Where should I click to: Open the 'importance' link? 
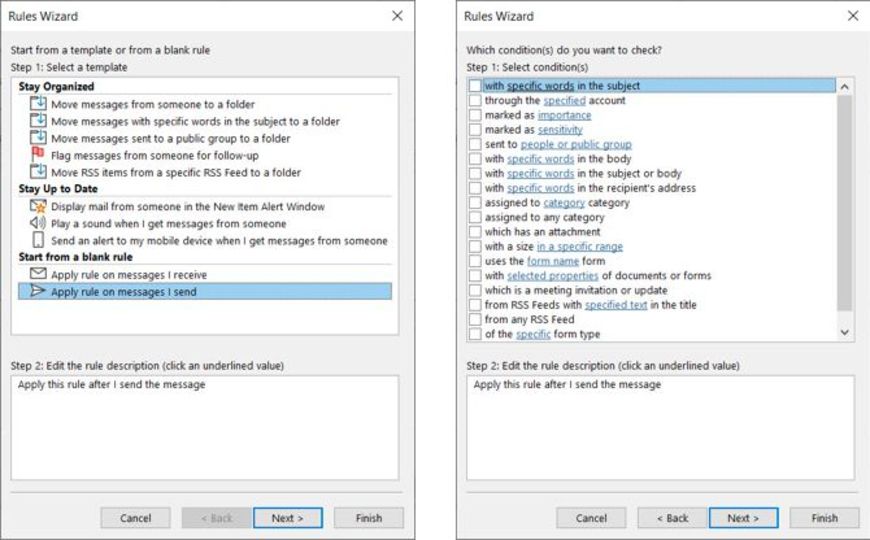pos(564,115)
